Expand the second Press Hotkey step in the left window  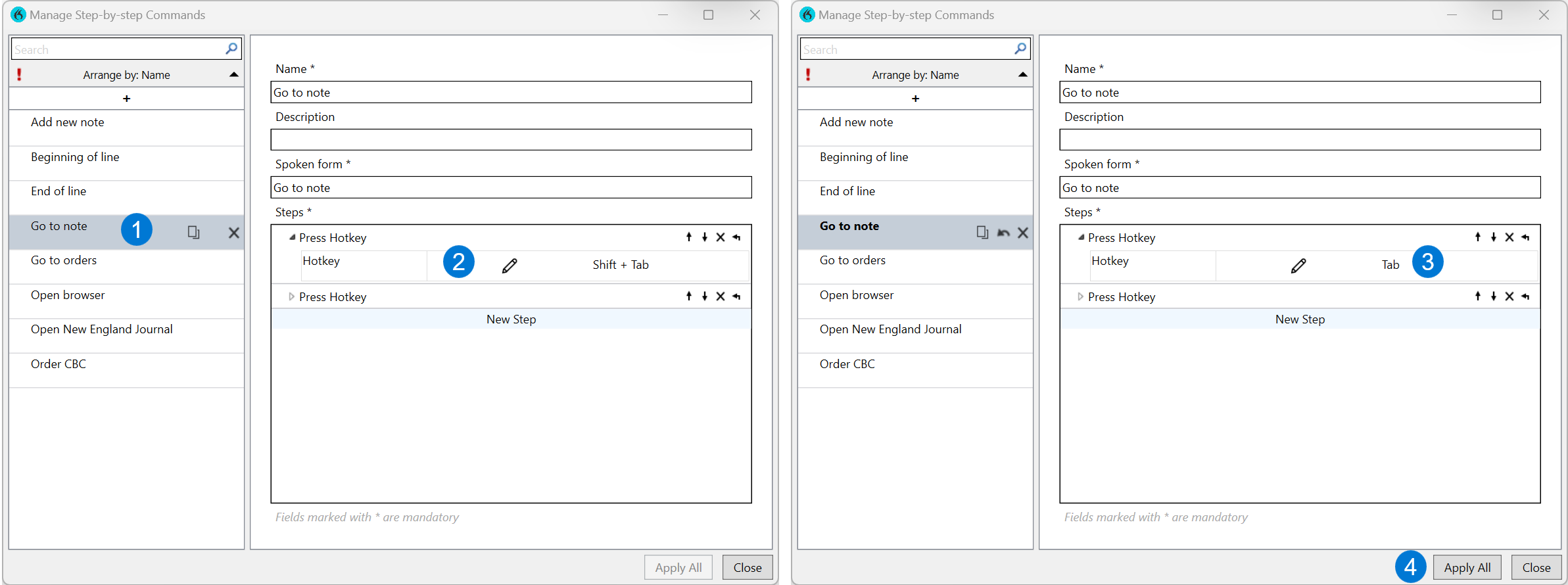(291, 296)
